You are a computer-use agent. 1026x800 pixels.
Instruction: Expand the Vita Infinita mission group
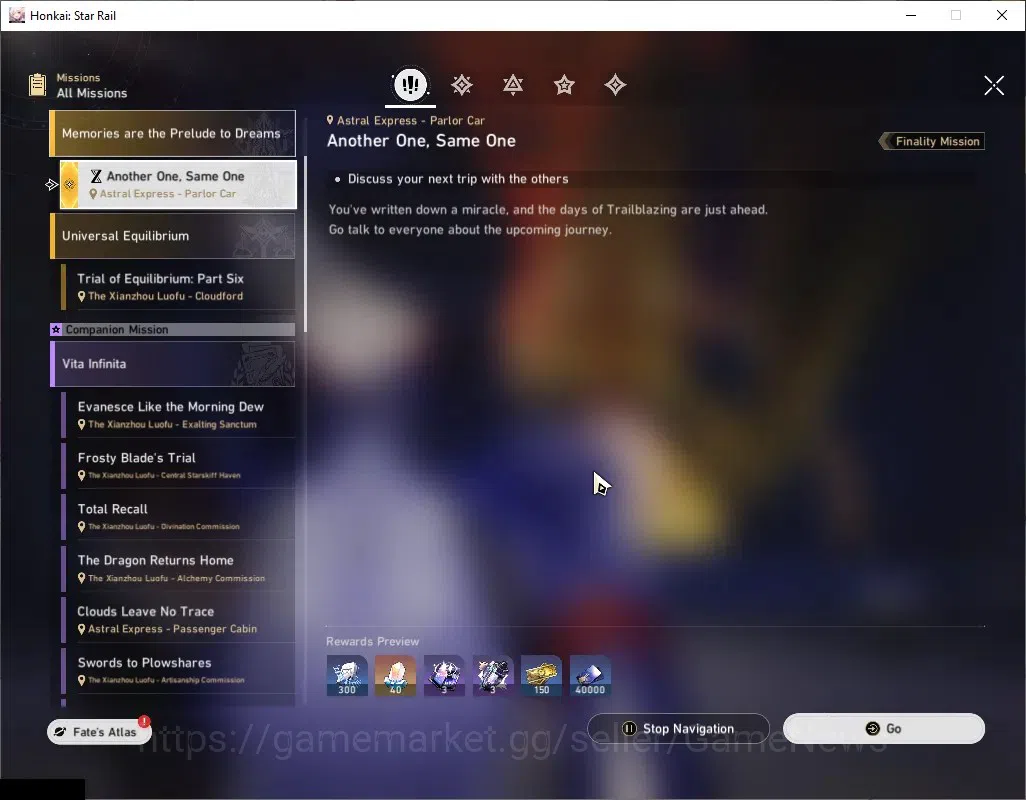pyautogui.click(x=173, y=364)
